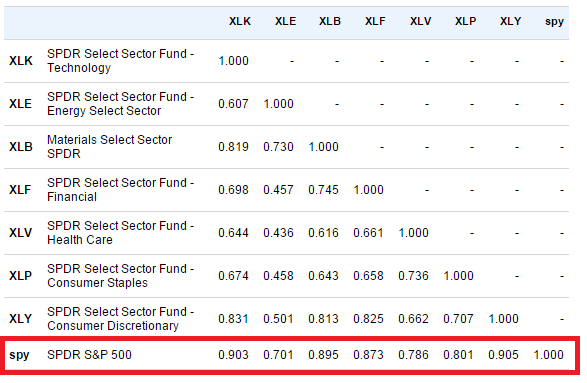Click the 0.903 spy-XLK correlation value

coord(233,355)
